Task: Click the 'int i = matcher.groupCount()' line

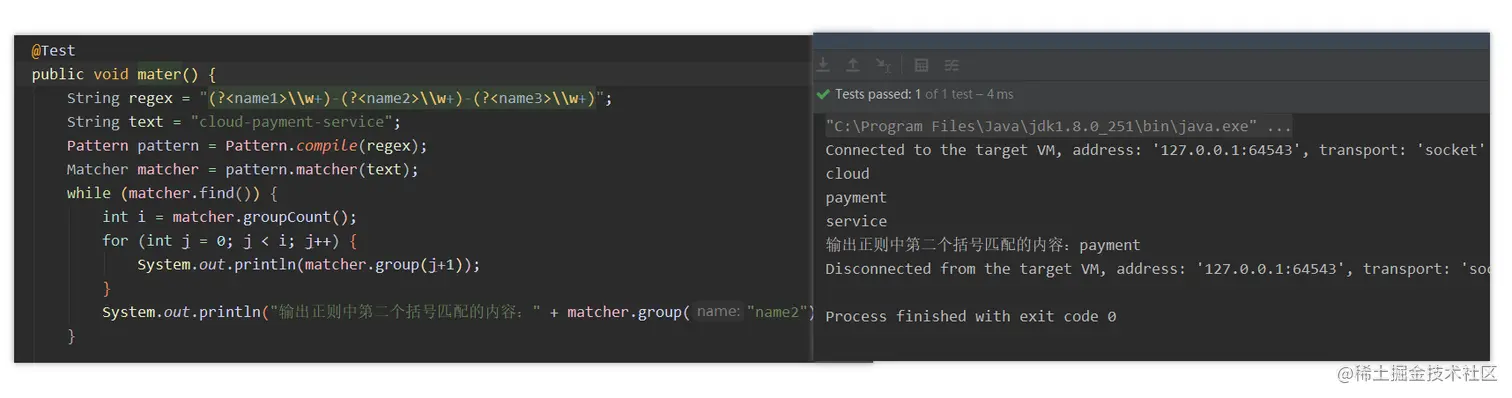Action: [x=229, y=217]
